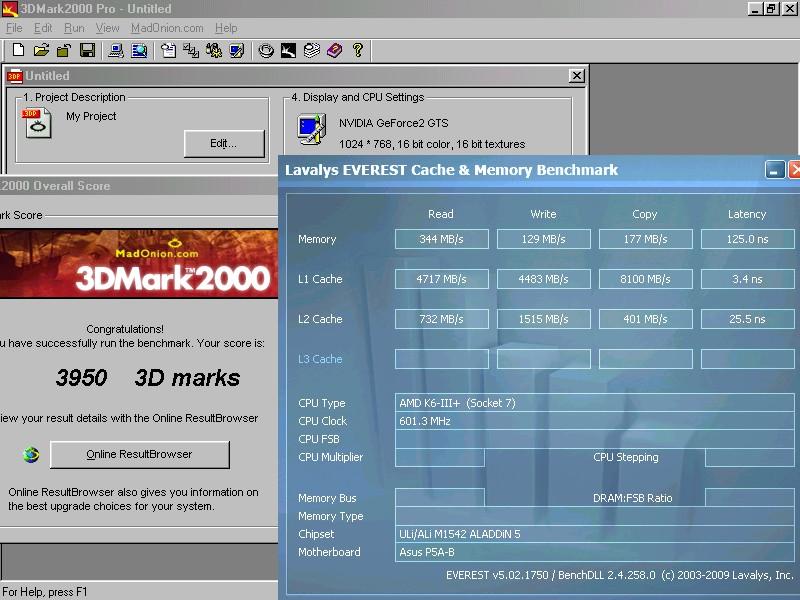This screenshot has width=800, height=600.
Task: Click the Save floppy disk icon
Action: coord(87,50)
